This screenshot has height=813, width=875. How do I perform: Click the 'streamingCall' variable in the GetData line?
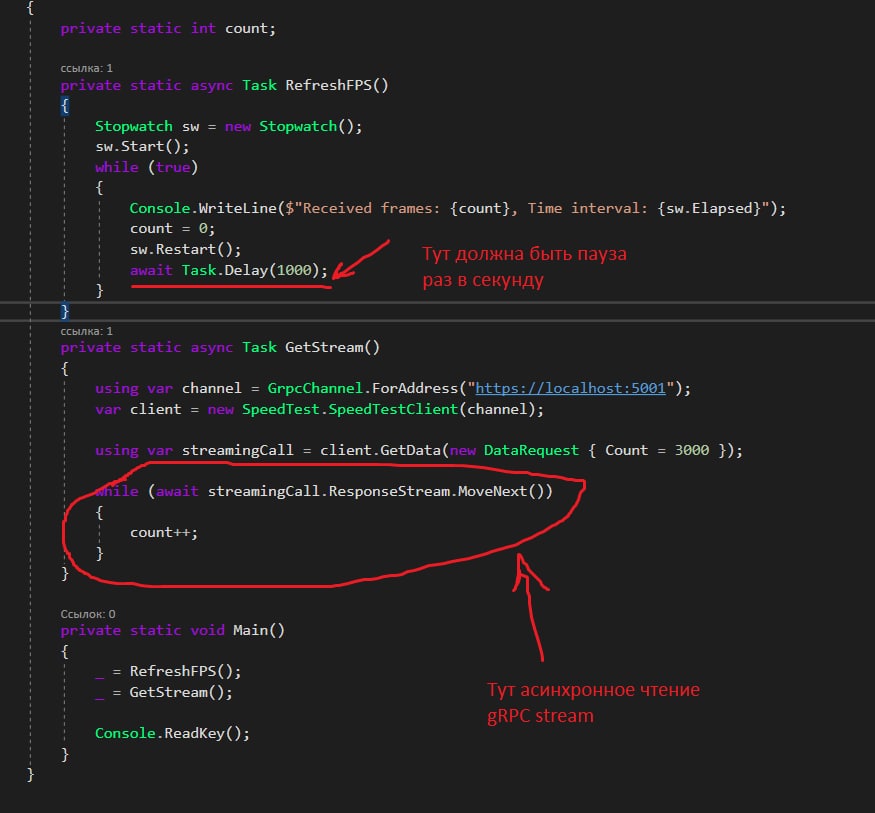238,450
